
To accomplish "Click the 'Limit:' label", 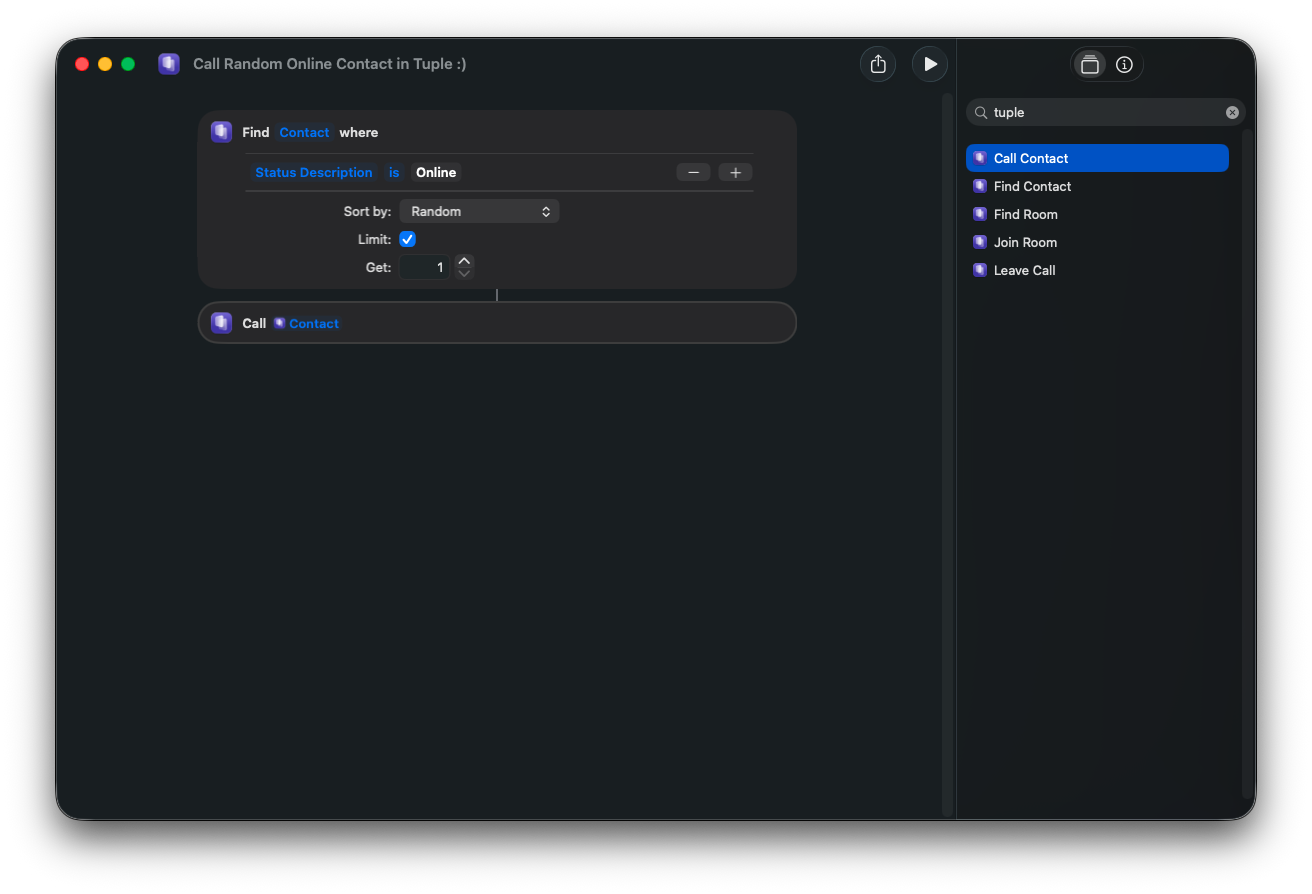I will coord(374,239).
